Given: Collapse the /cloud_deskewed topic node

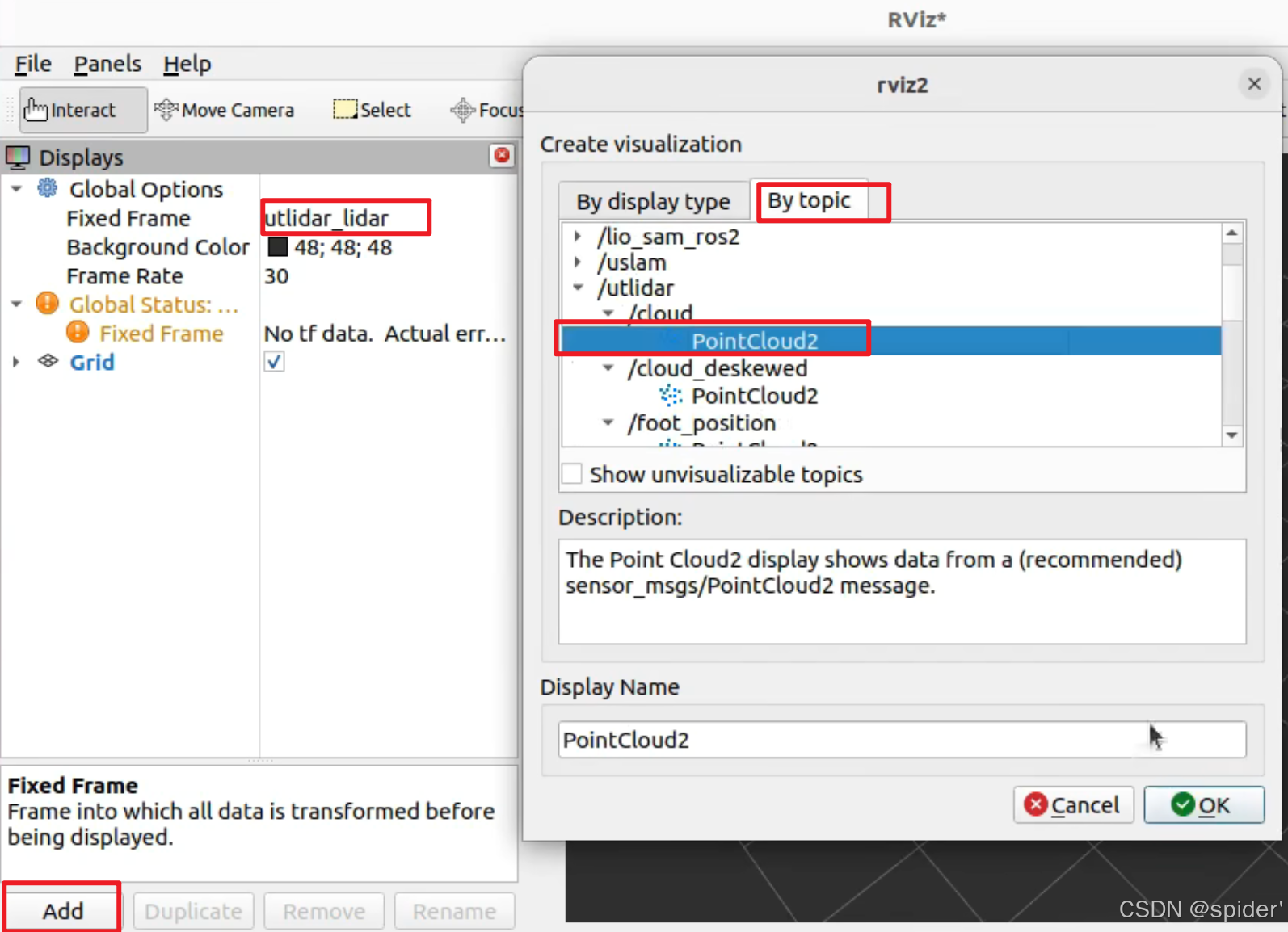Looking at the screenshot, I should (608, 368).
